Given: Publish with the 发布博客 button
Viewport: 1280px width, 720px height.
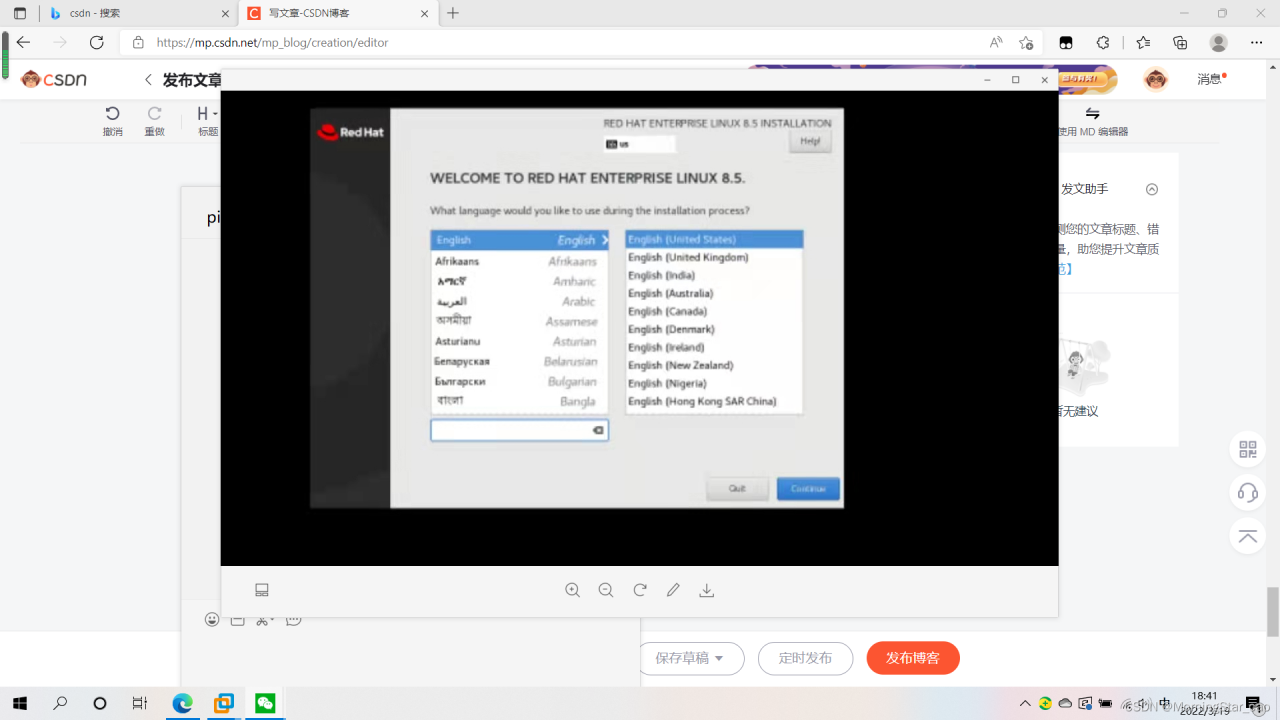Looking at the screenshot, I should pyautogui.click(x=913, y=658).
